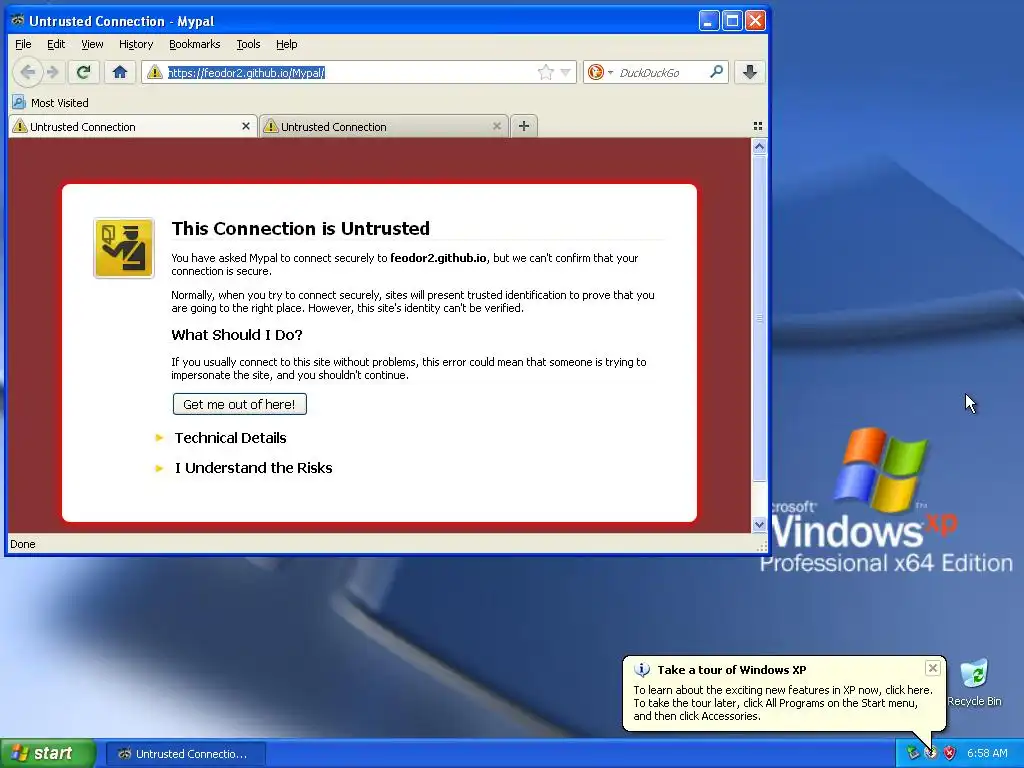This screenshot has height=768, width=1024.
Task: Click the balloon info icon
Action: tap(642, 669)
